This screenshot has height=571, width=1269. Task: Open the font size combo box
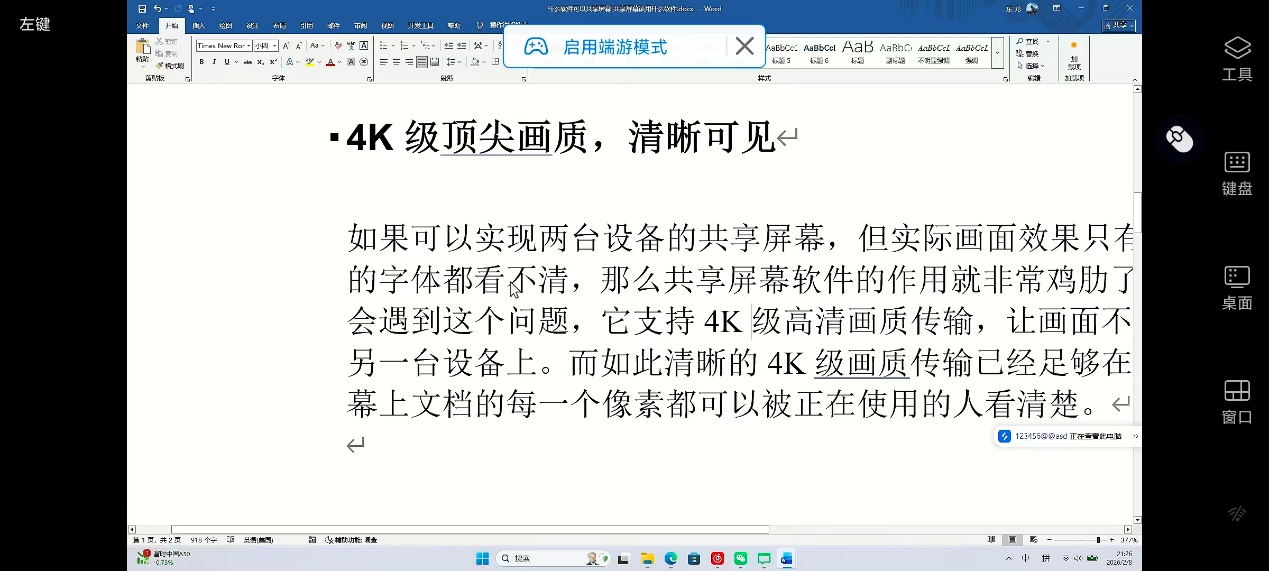click(266, 46)
